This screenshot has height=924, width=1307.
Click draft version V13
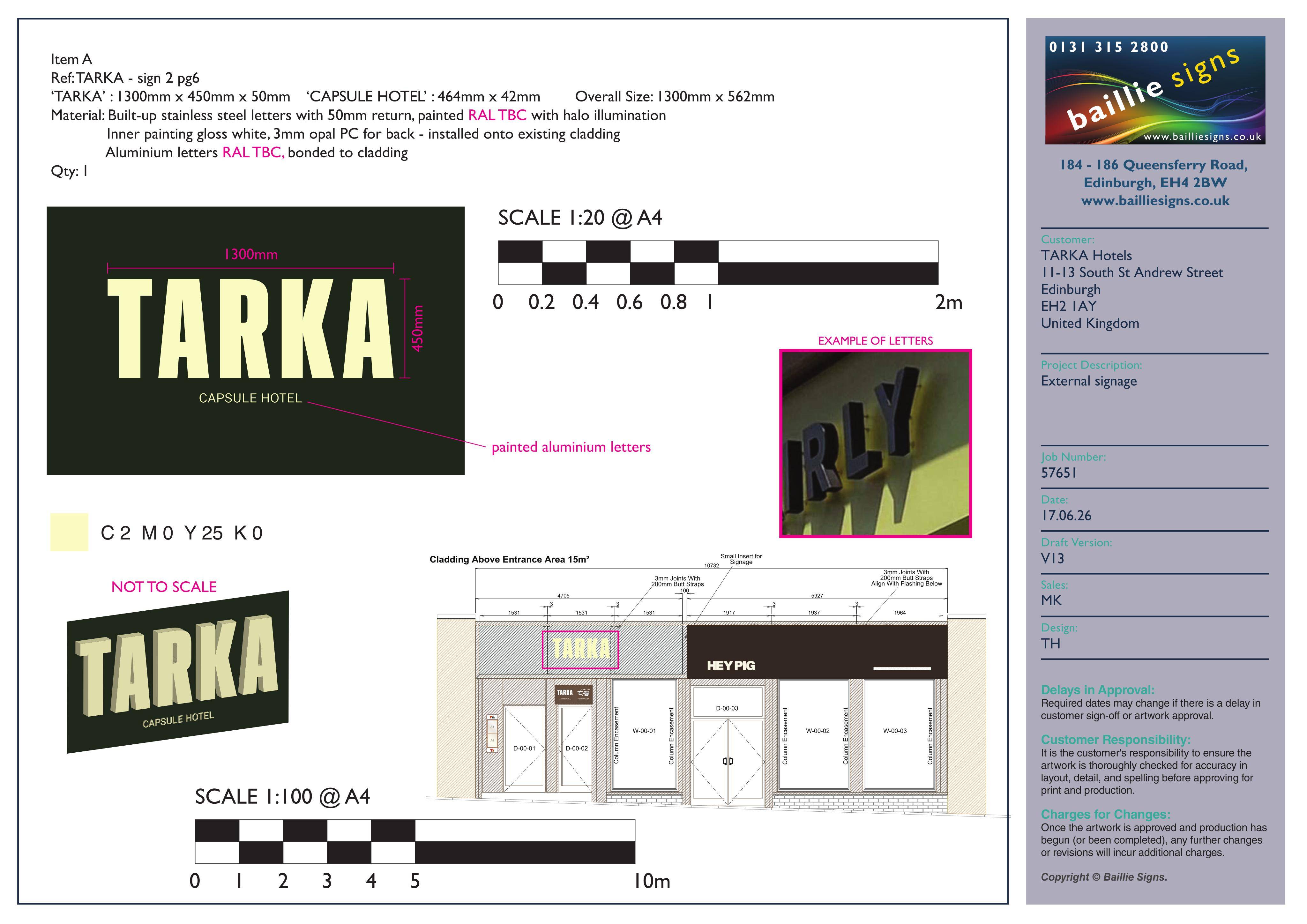tap(1053, 558)
